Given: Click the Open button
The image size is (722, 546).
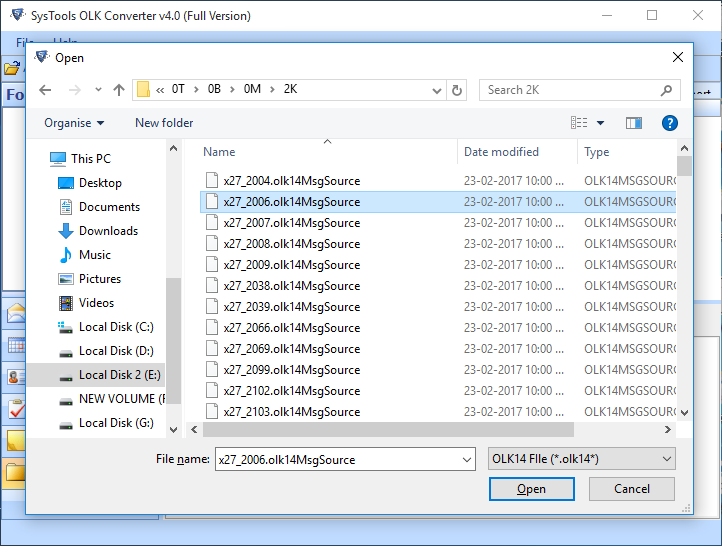Looking at the screenshot, I should (x=531, y=489).
